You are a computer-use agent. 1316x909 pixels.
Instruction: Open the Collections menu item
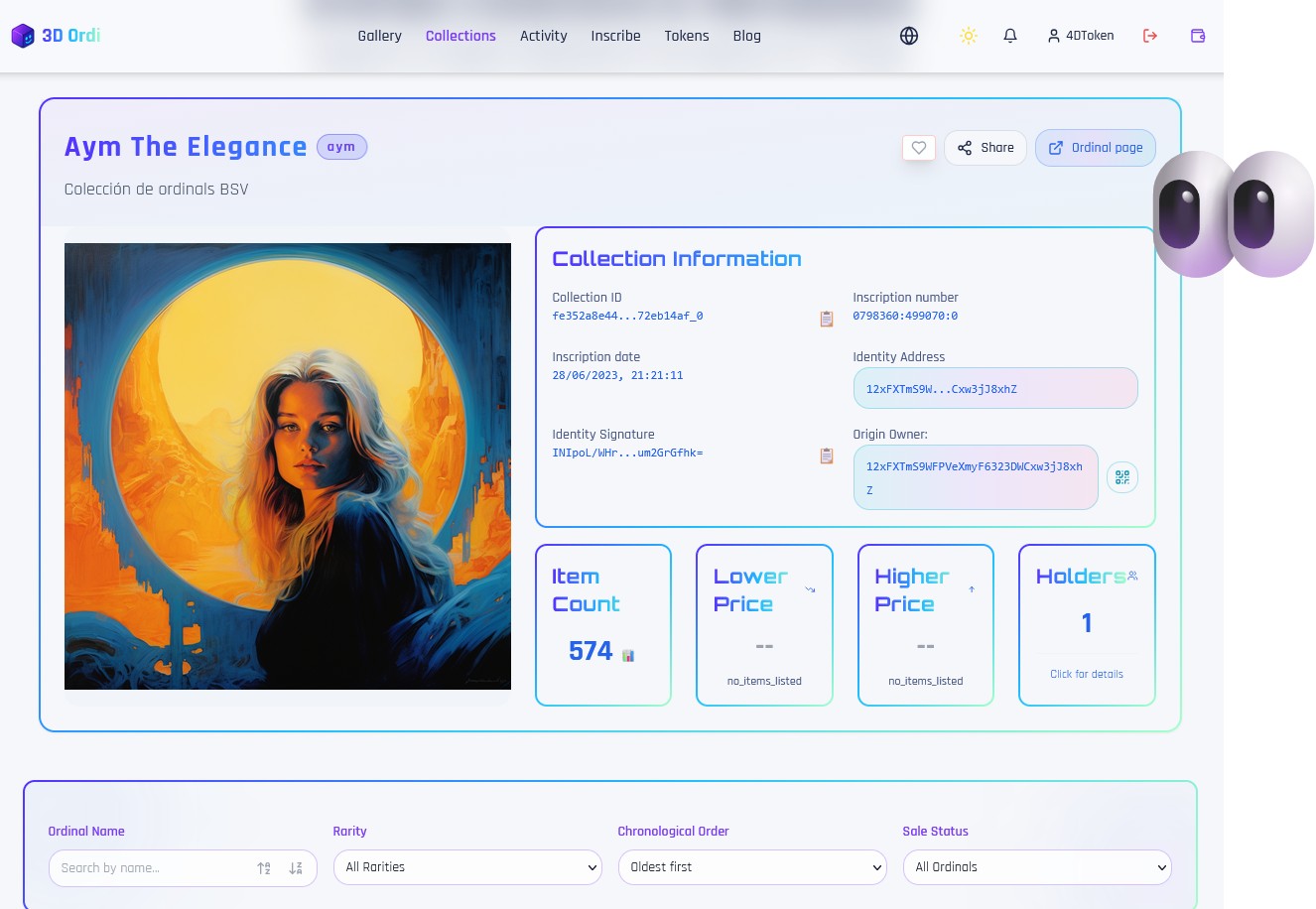(x=461, y=36)
